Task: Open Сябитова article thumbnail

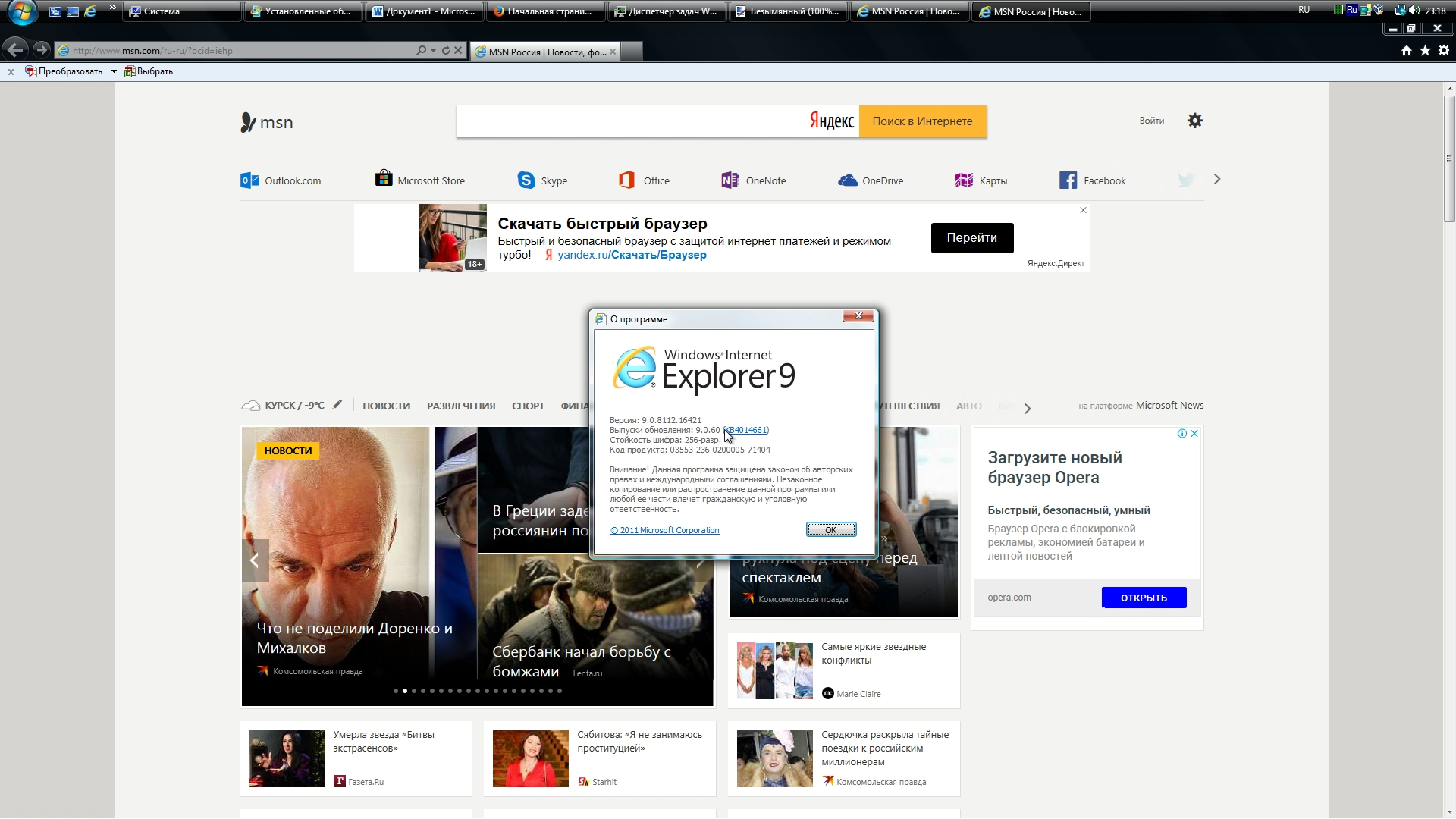Action: [x=531, y=758]
